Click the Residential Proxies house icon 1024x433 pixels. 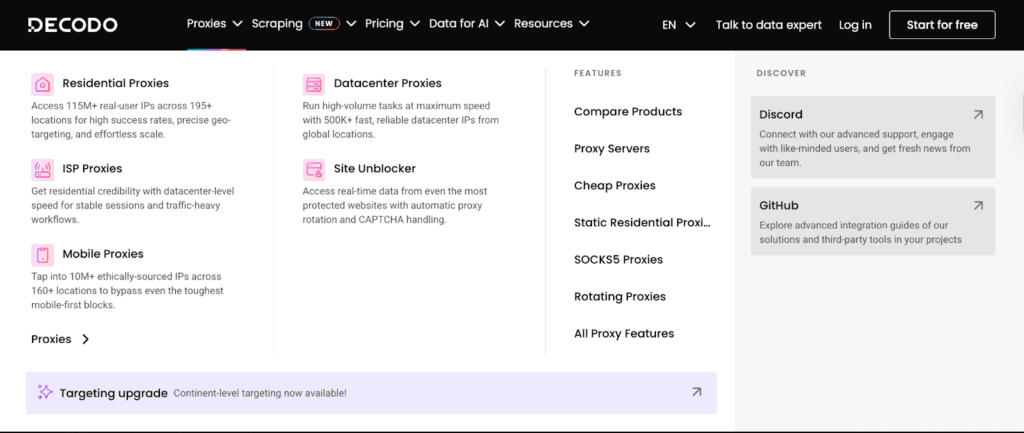tap(42, 84)
